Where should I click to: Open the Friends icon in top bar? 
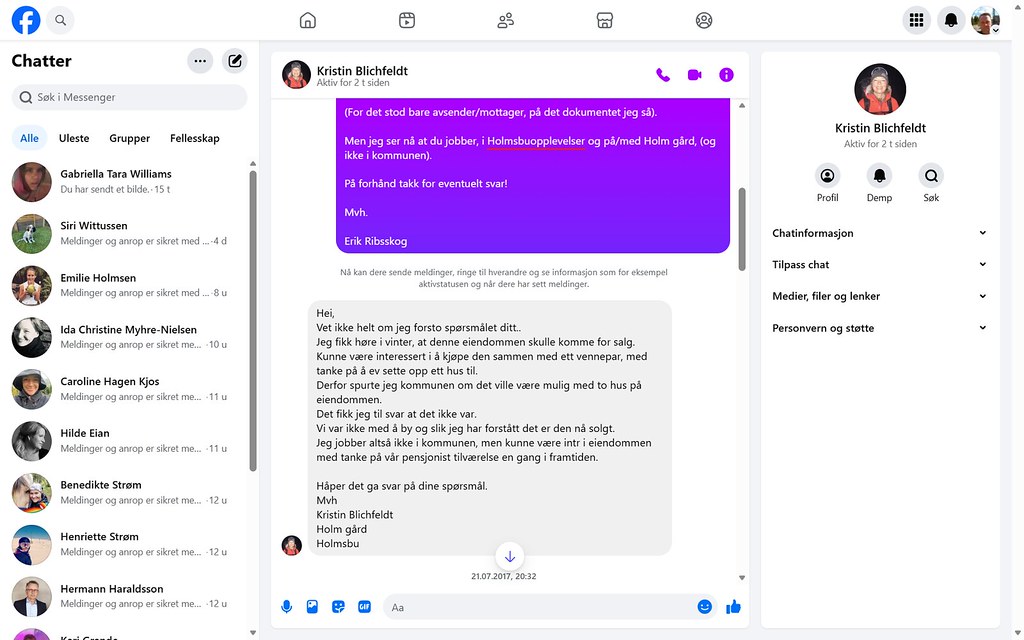click(x=506, y=20)
